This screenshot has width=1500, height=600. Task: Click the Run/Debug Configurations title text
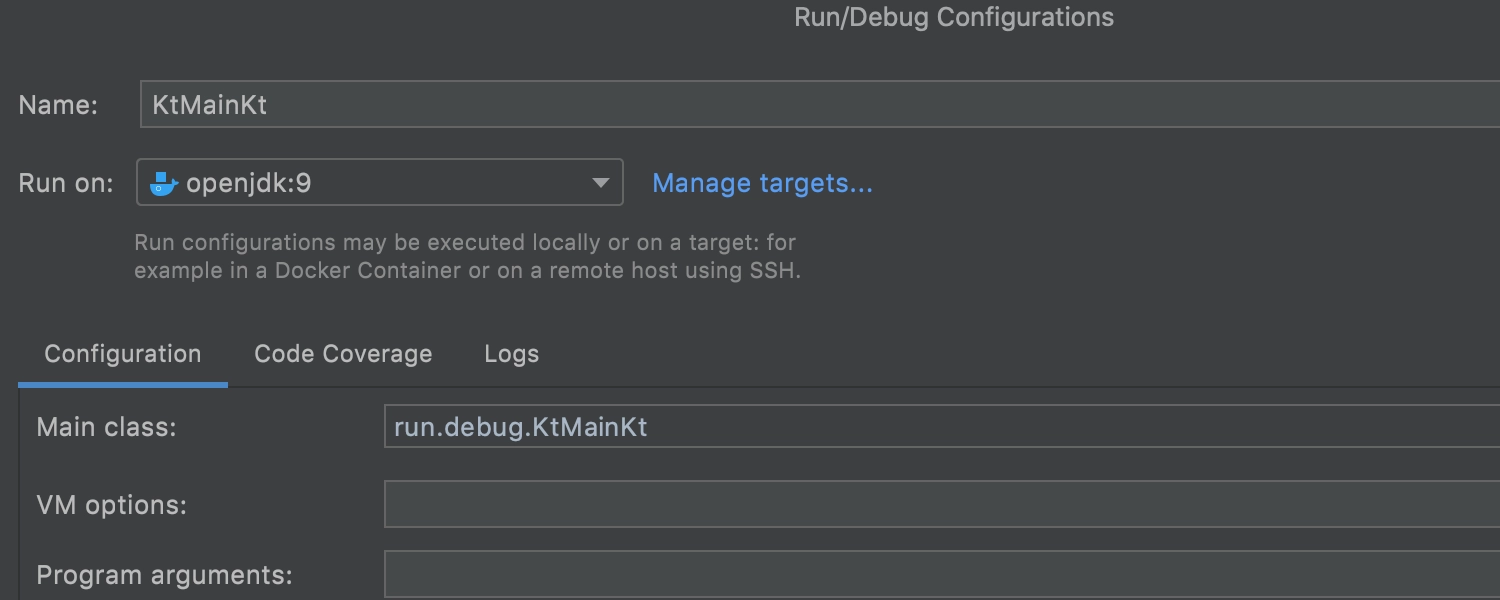point(954,17)
